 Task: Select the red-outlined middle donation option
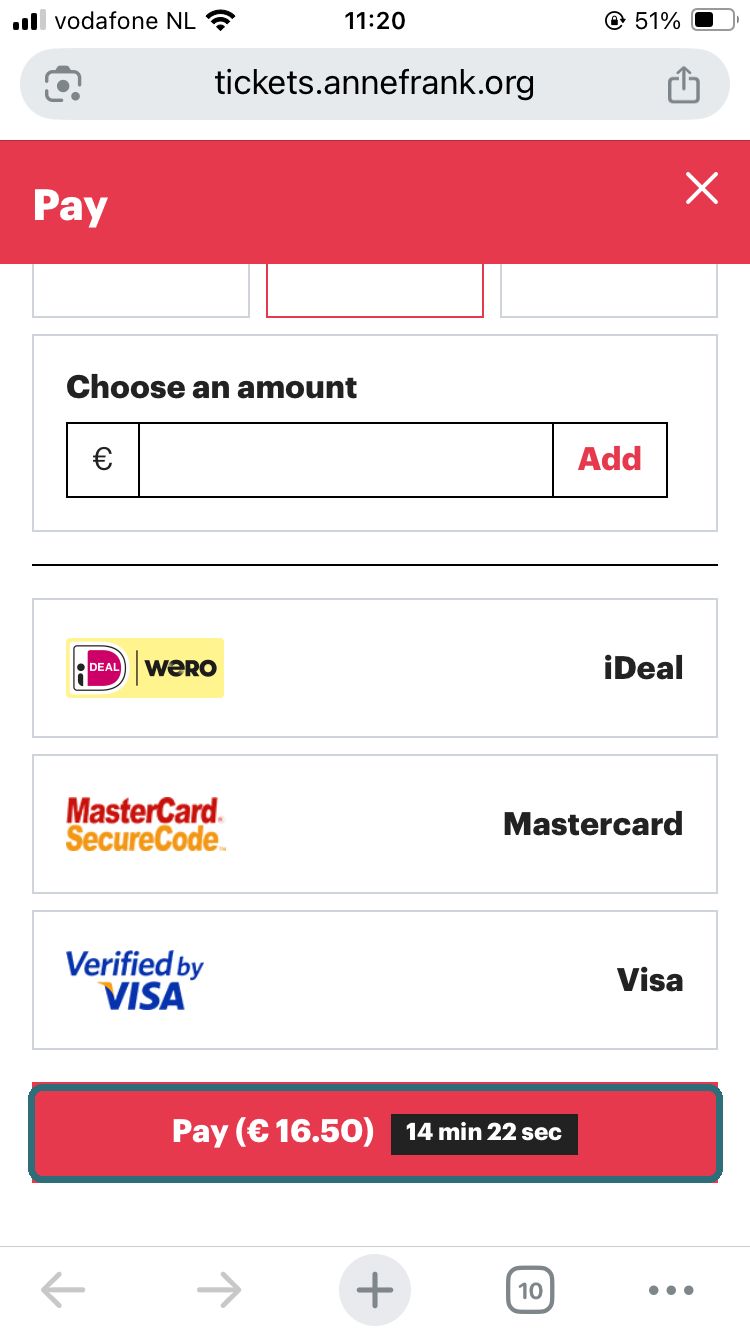tap(375, 291)
